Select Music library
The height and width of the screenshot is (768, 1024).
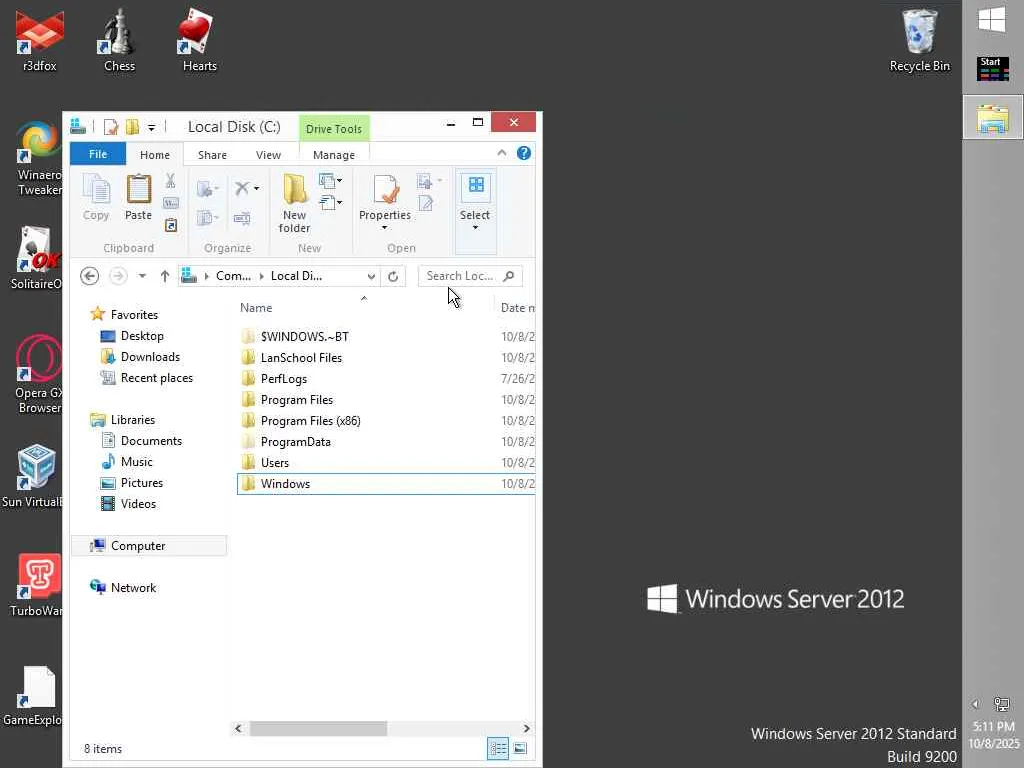pos(136,462)
